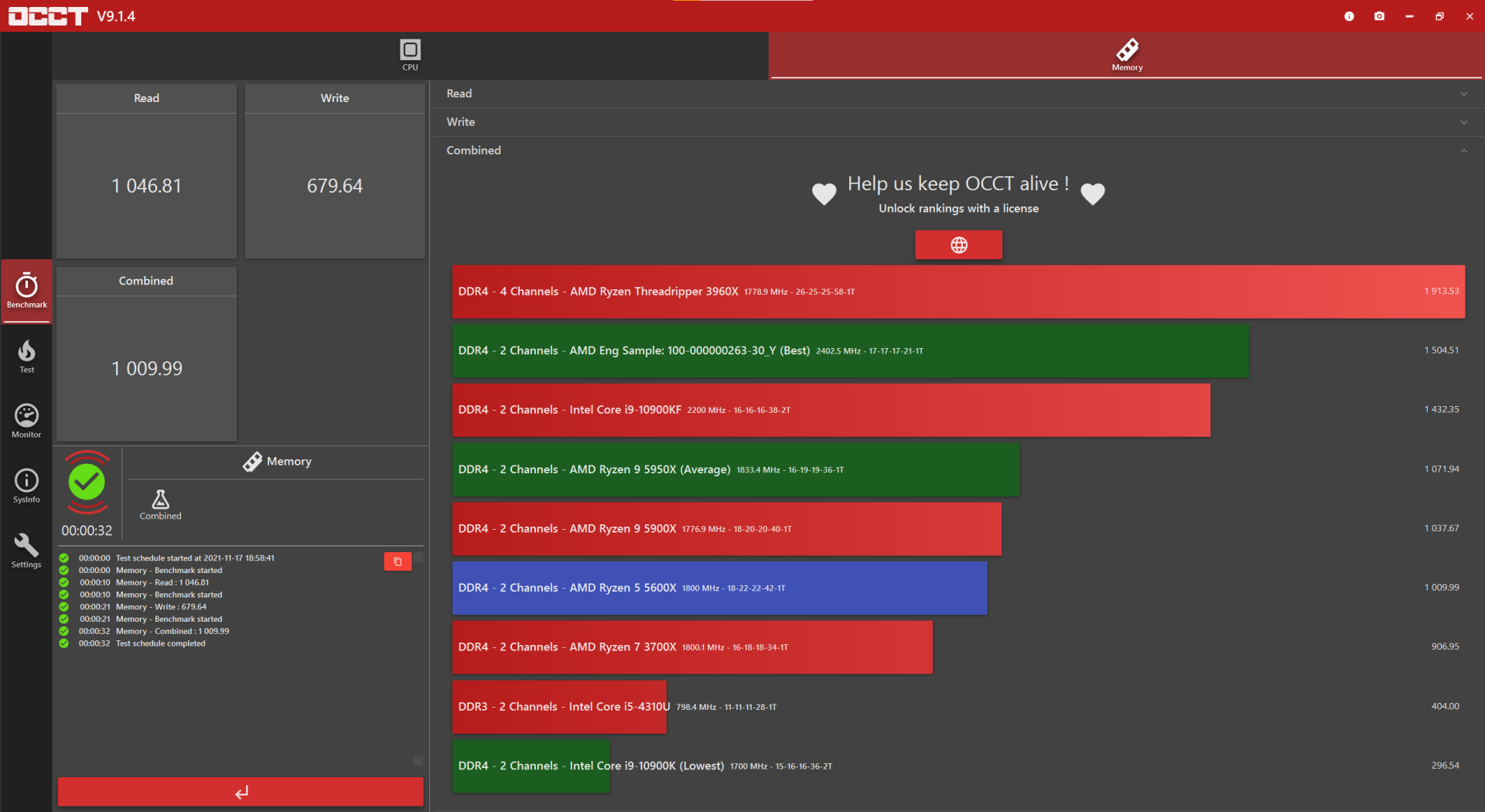The image size is (1485, 812).
Task: Select the Intel Core i9-10900KF ranking bar
Action: [831, 410]
